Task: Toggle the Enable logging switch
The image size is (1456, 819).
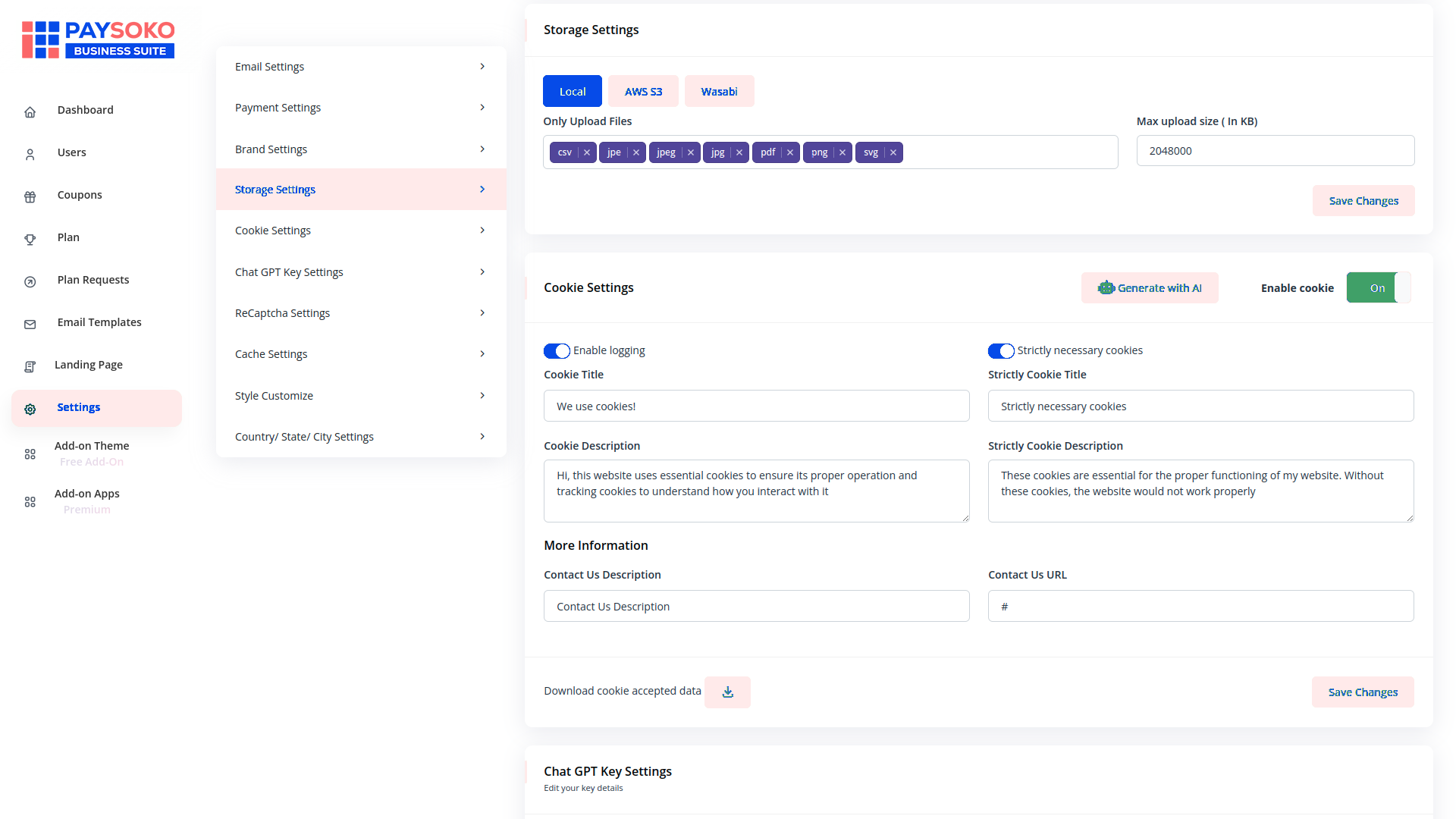Action: (x=557, y=351)
